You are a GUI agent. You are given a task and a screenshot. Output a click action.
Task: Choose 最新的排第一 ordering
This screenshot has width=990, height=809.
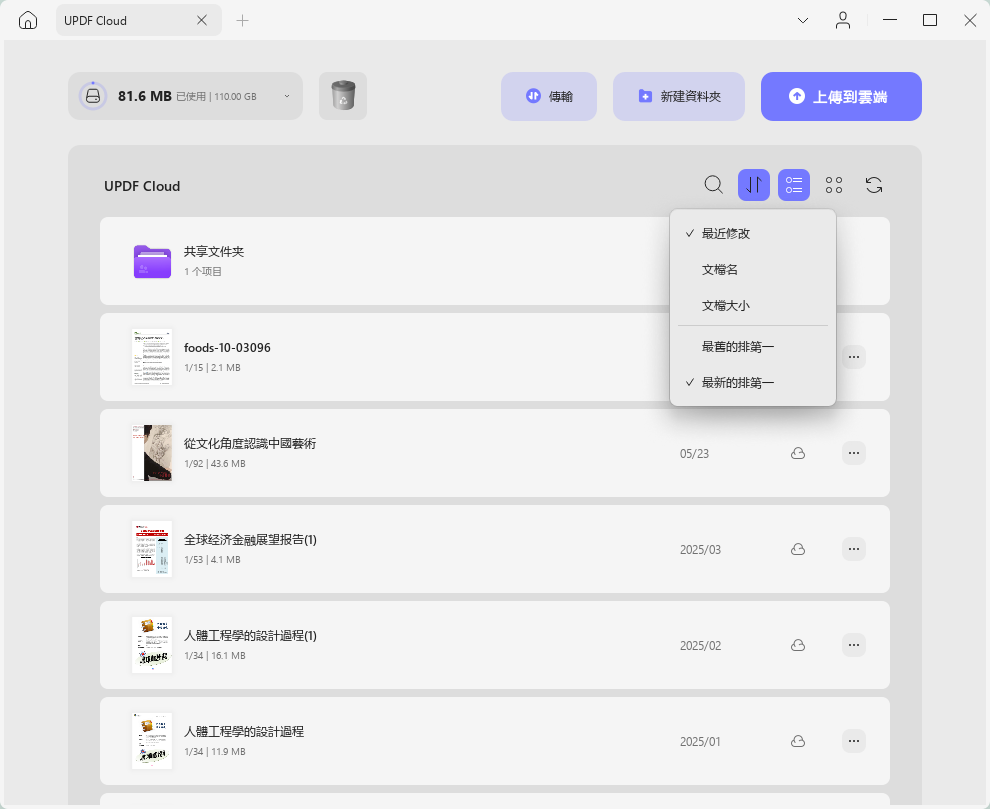click(x=753, y=383)
